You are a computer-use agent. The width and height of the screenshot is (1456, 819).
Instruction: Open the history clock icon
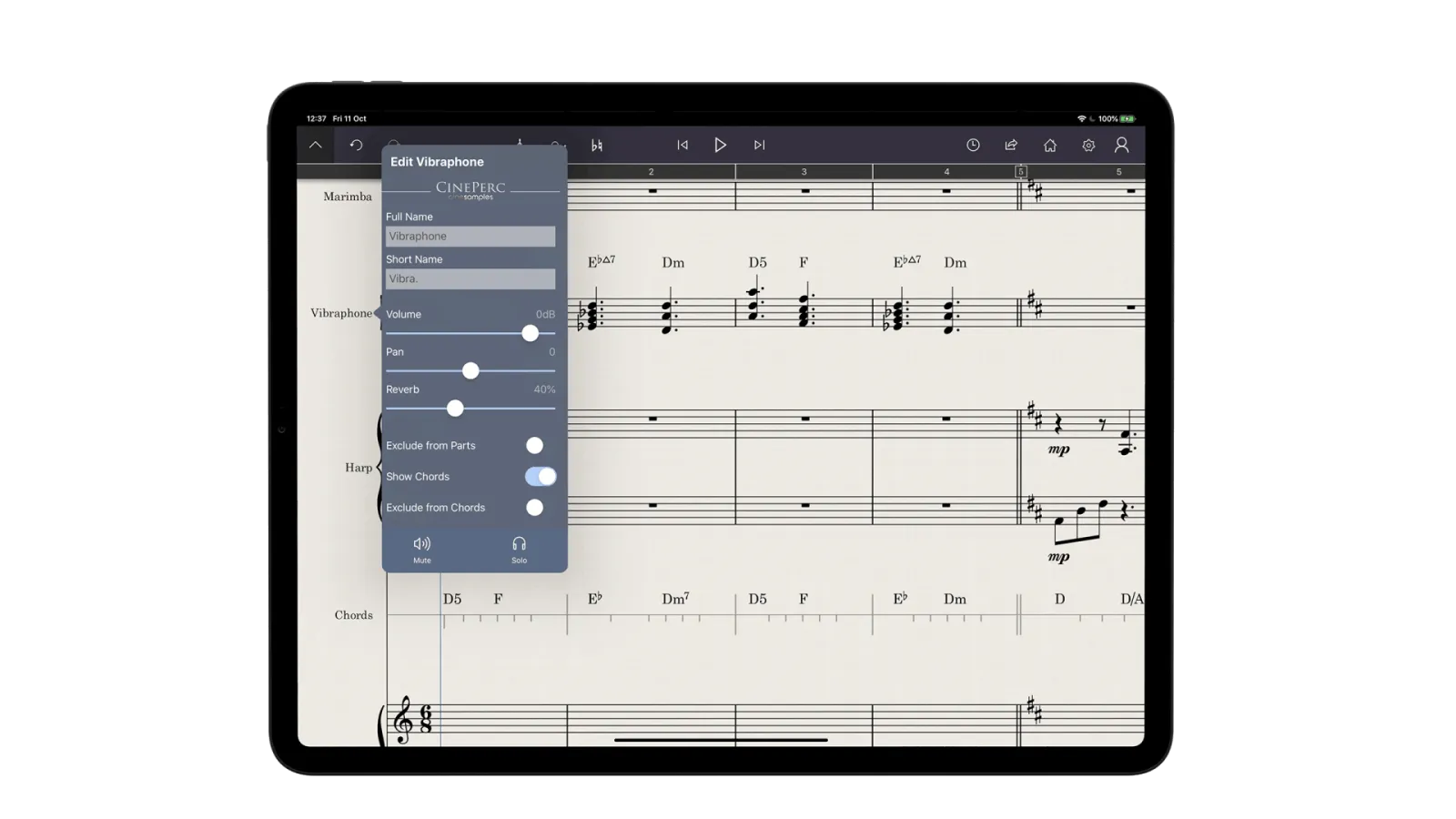[x=973, y=145]
